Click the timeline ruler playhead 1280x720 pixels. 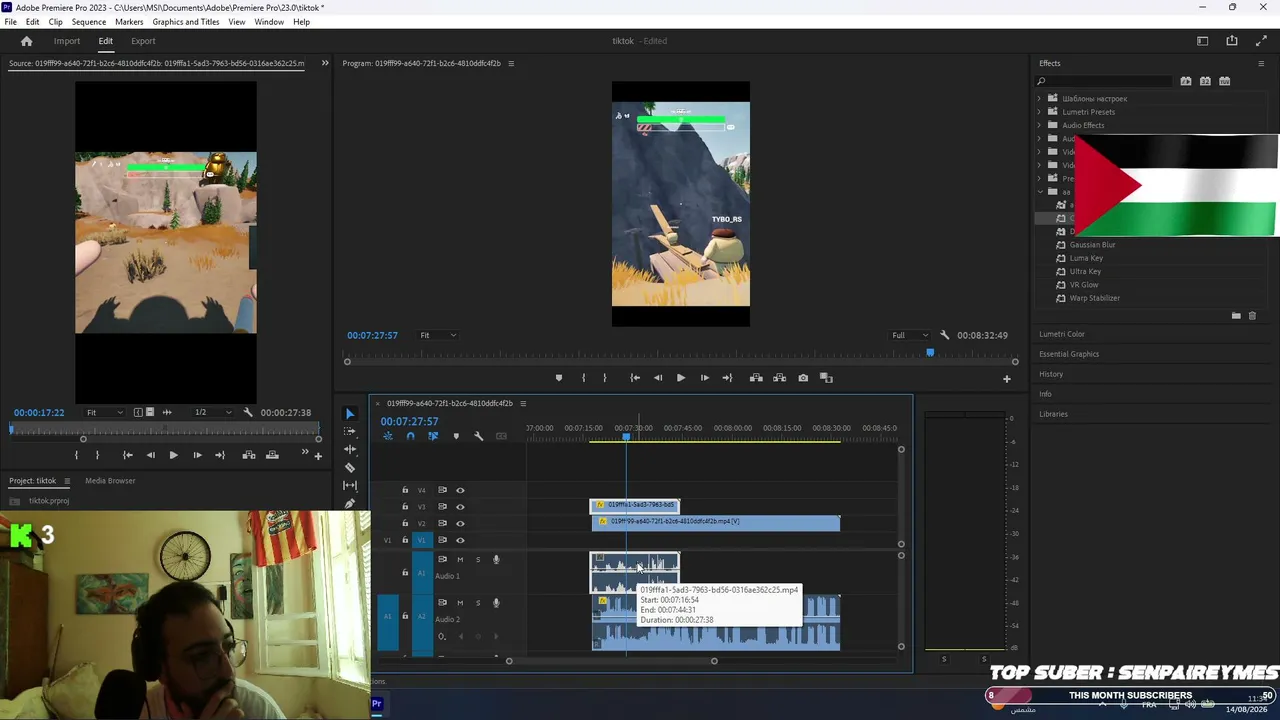pyautogui.click(x=626, y=436)
